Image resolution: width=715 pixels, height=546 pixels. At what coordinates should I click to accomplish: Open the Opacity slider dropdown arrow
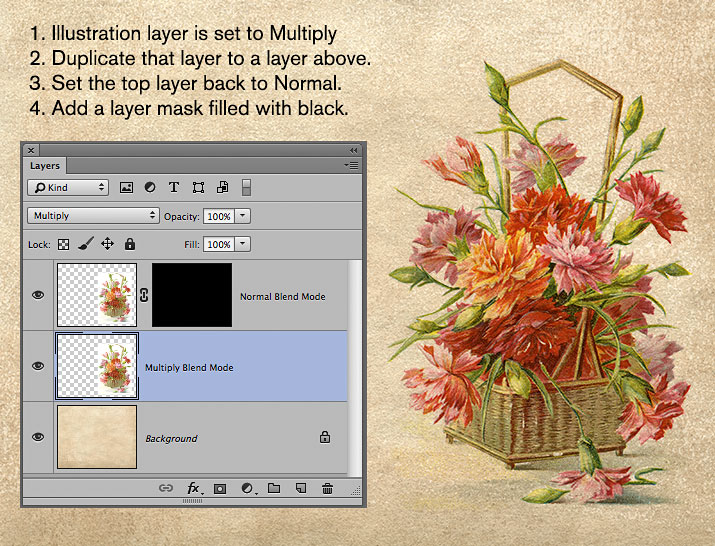pyautogui.click(x=243, y=216)
